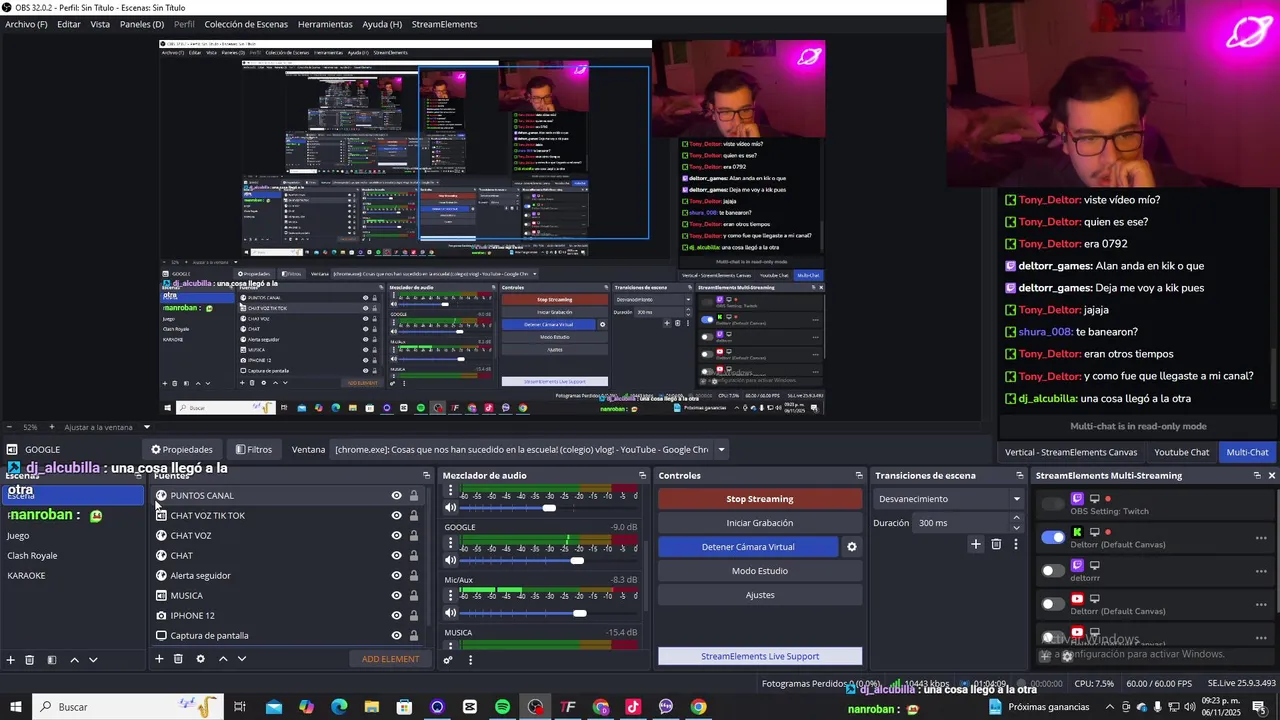
Task: Open Propiedades of selected source
Action: point(182,450)
